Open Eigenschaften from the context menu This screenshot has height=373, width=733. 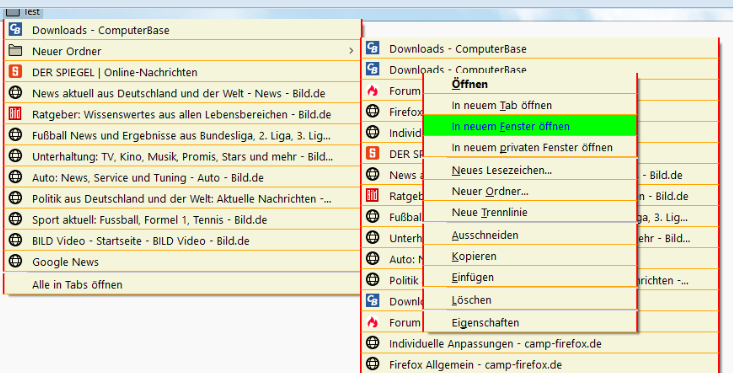[x=530, y=322]
